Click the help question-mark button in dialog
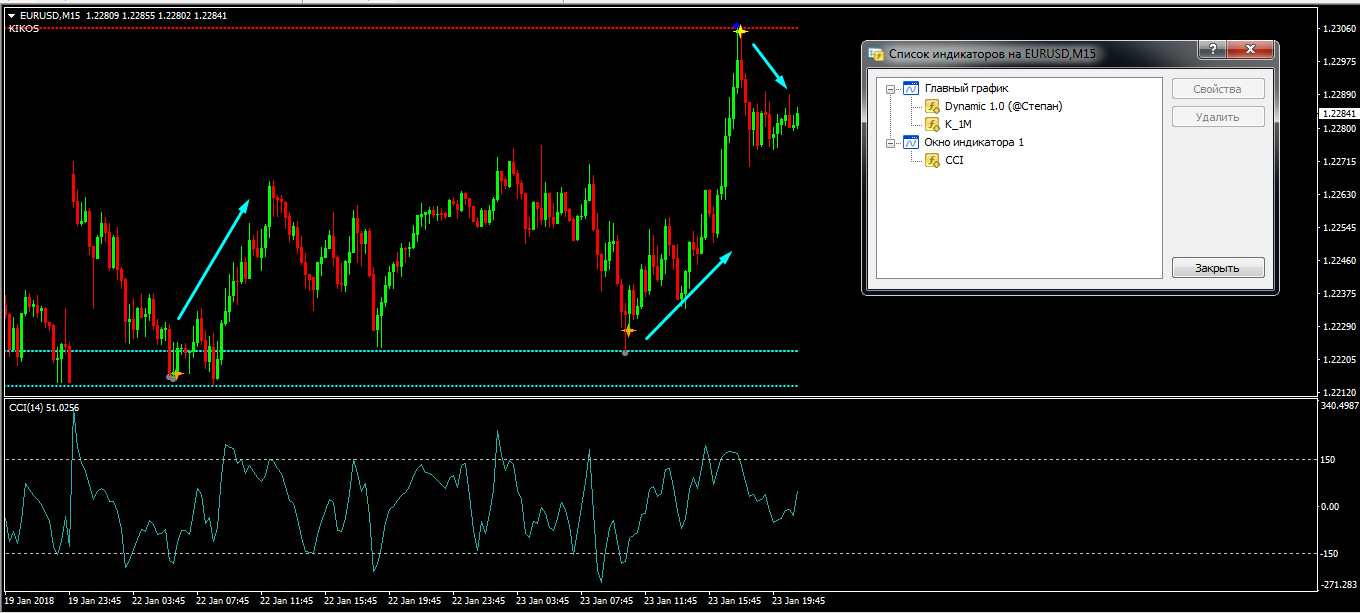 click(1212, 50)
